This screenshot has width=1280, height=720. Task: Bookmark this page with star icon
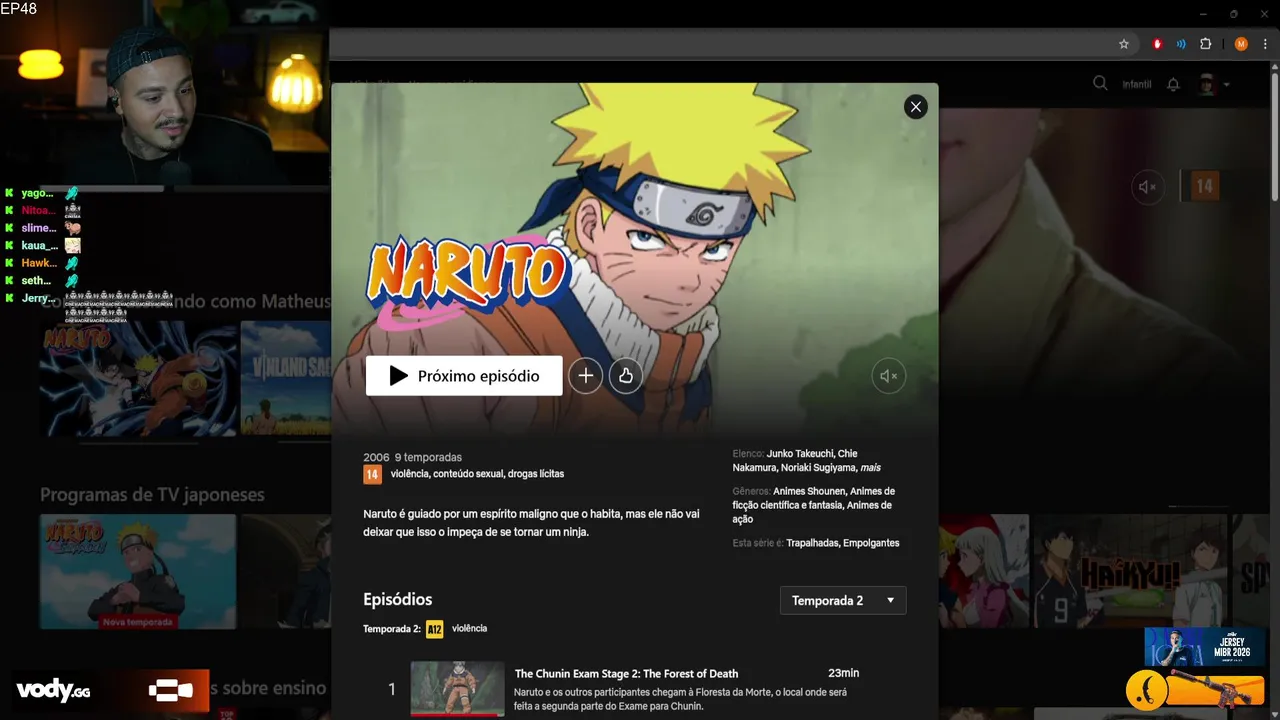[1124, 44]
